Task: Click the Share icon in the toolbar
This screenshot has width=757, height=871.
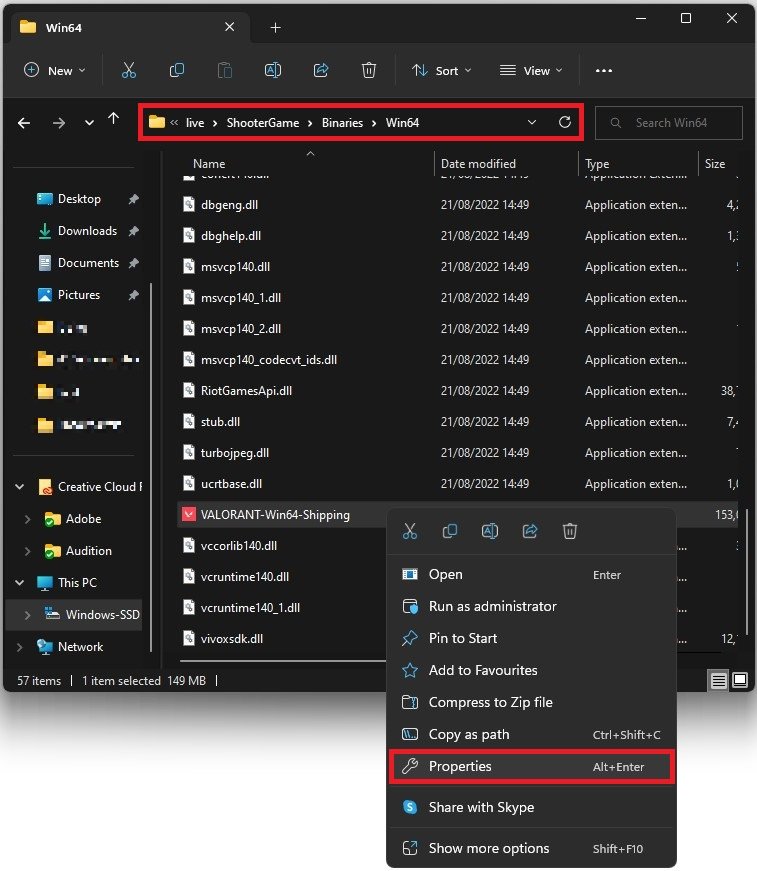Action: pyautogui.click(x=321, y=70)
